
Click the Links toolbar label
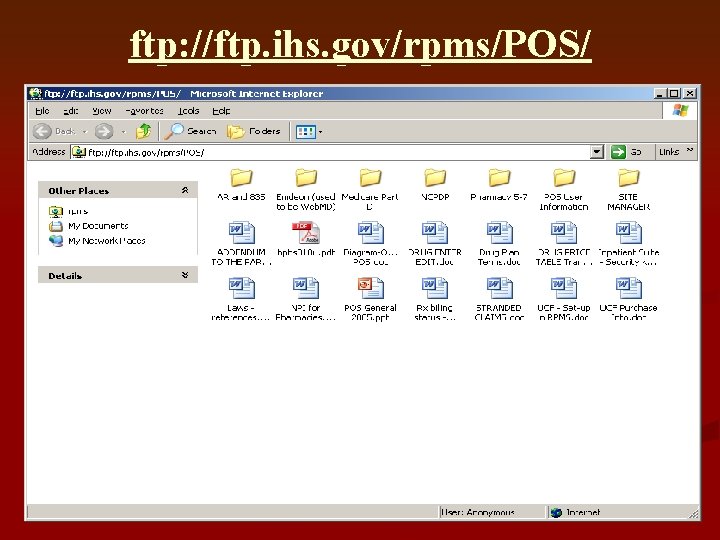[x=669, y=152]
